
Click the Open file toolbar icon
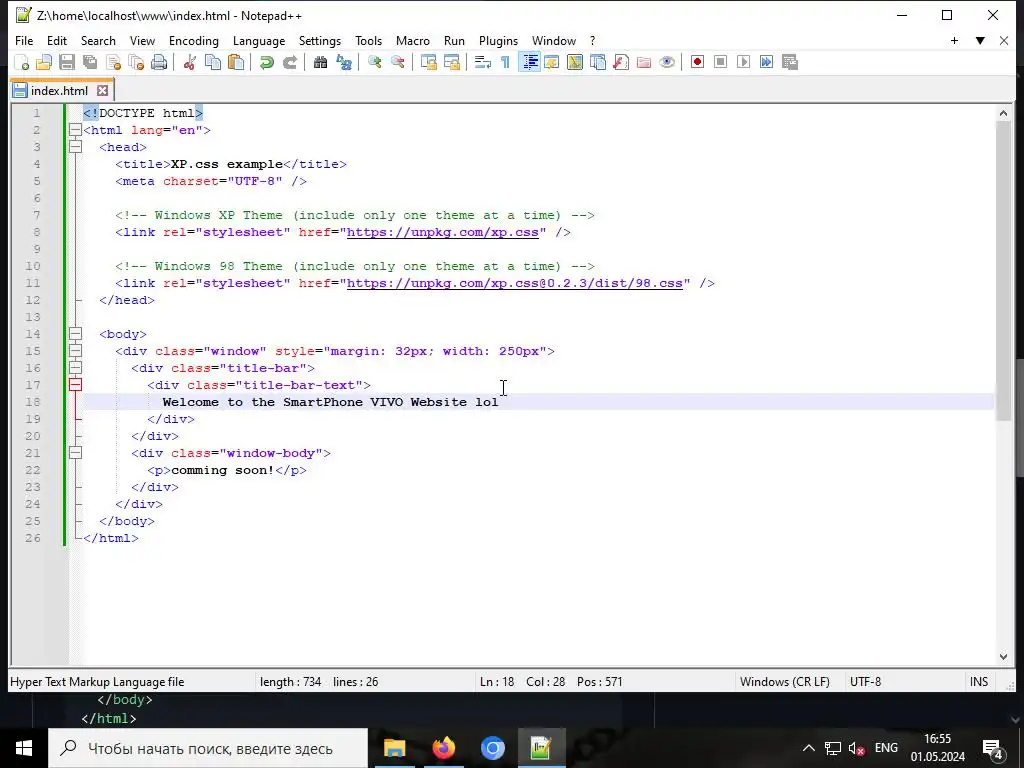click(x=44, y=62)
